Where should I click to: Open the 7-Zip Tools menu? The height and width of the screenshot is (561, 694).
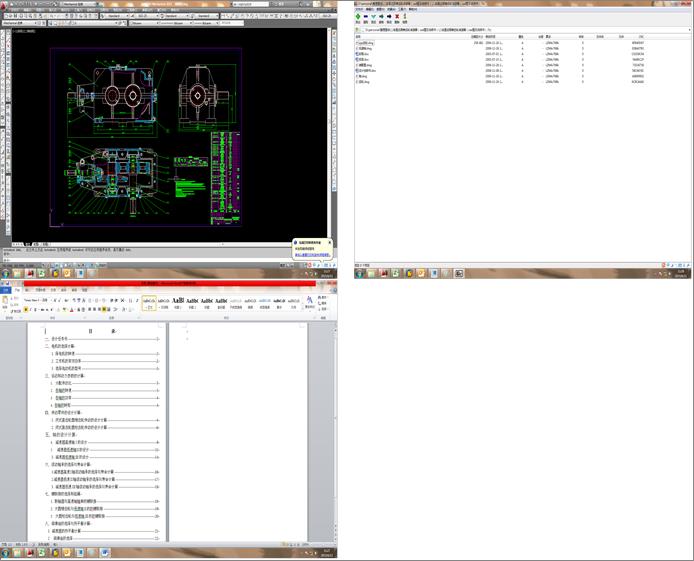coord(402,9)
